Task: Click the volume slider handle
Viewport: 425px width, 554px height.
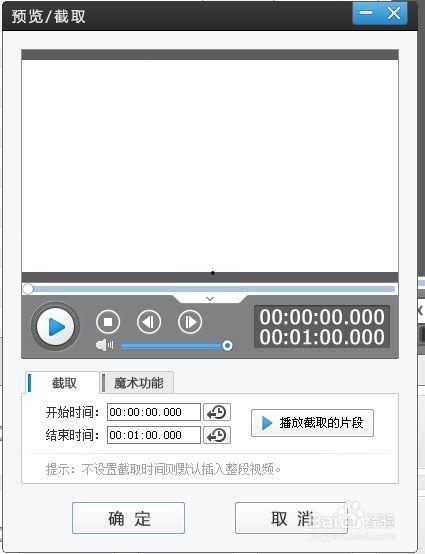Action: click(227, 345)
